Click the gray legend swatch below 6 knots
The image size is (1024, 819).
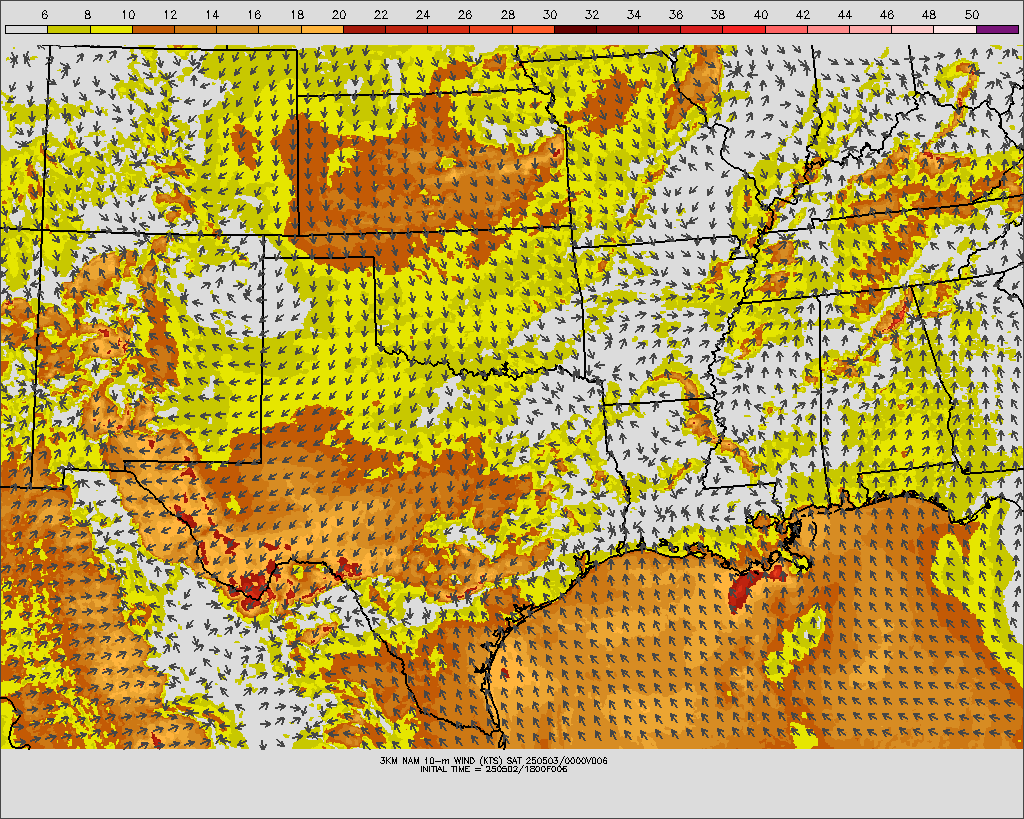(x=27, y=29)
